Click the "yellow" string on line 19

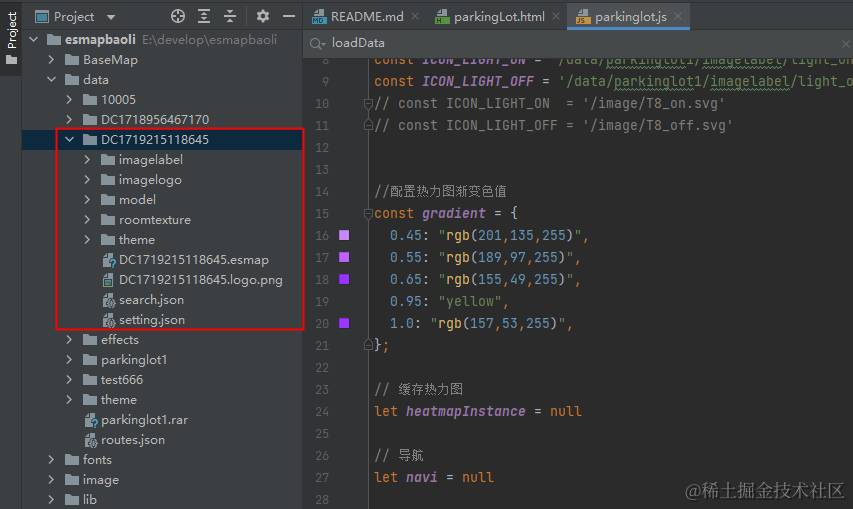click(470, 301)
